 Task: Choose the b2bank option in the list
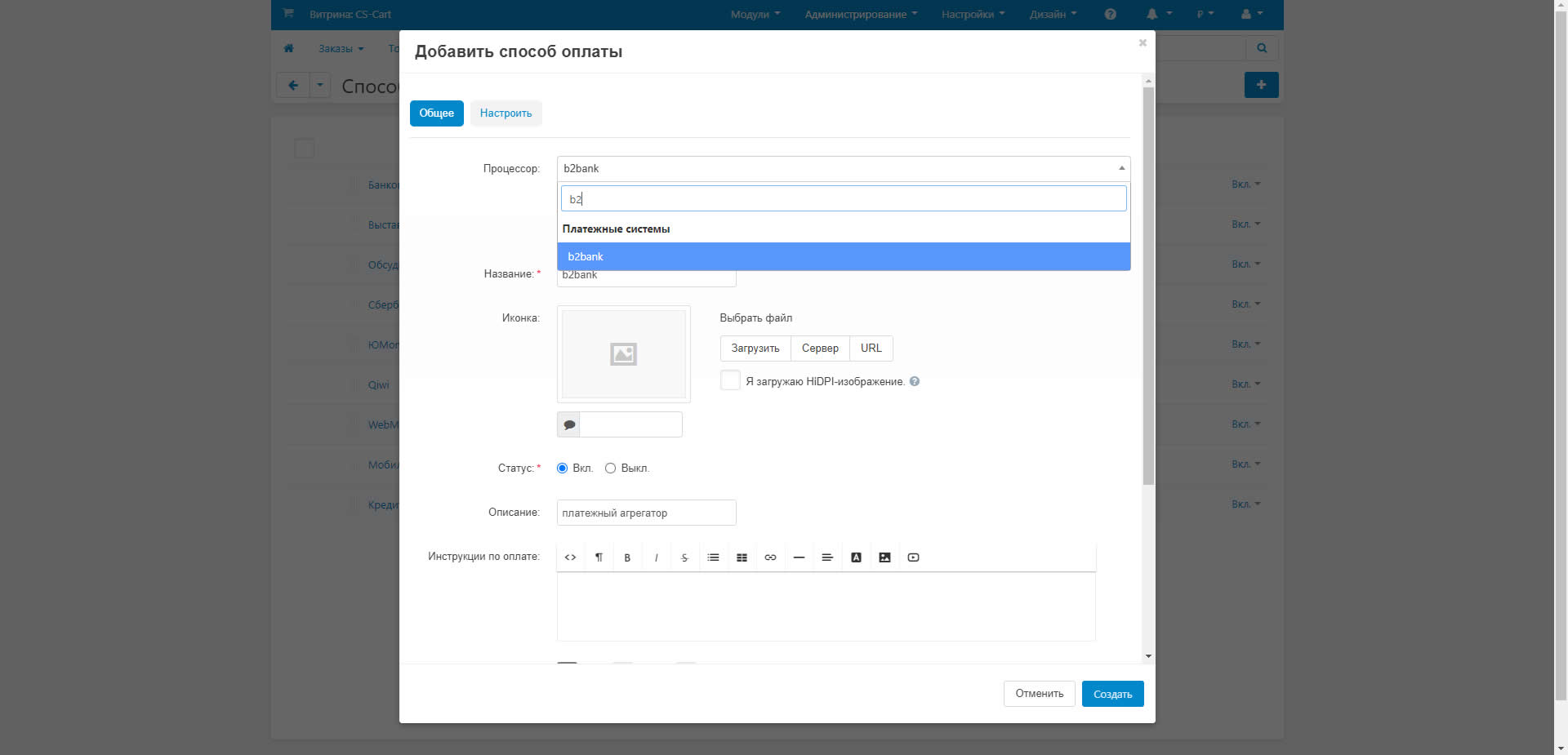click(x=843, y=256)
